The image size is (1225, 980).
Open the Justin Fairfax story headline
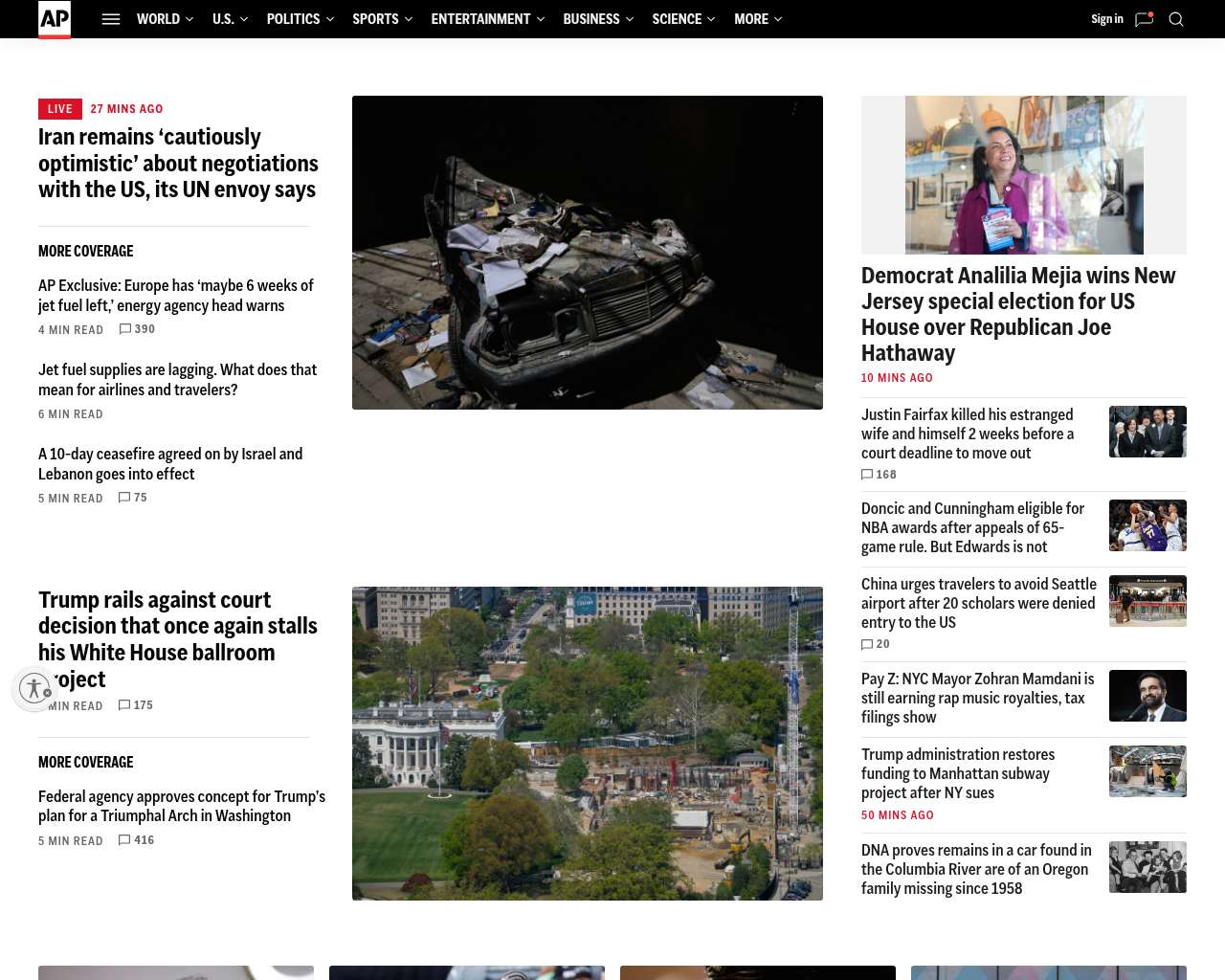click(x=968, y=434)
